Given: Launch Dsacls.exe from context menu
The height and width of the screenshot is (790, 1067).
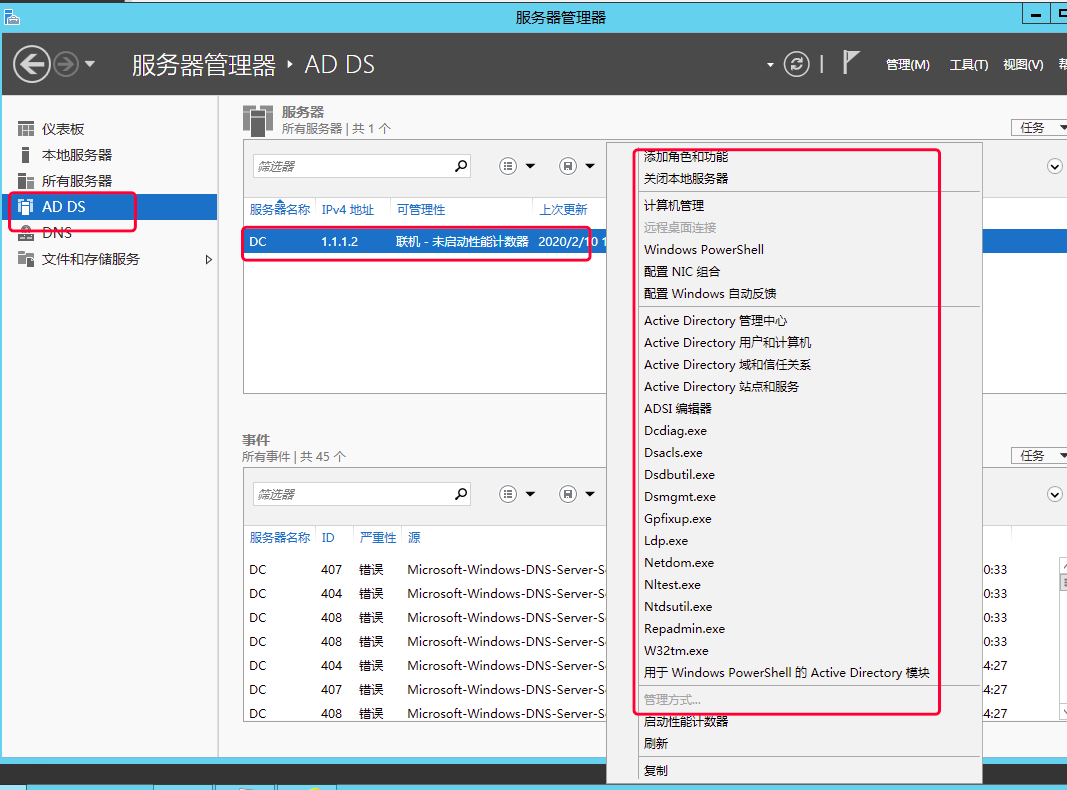Looking at the screenshot, I should [x=673, y=452].
